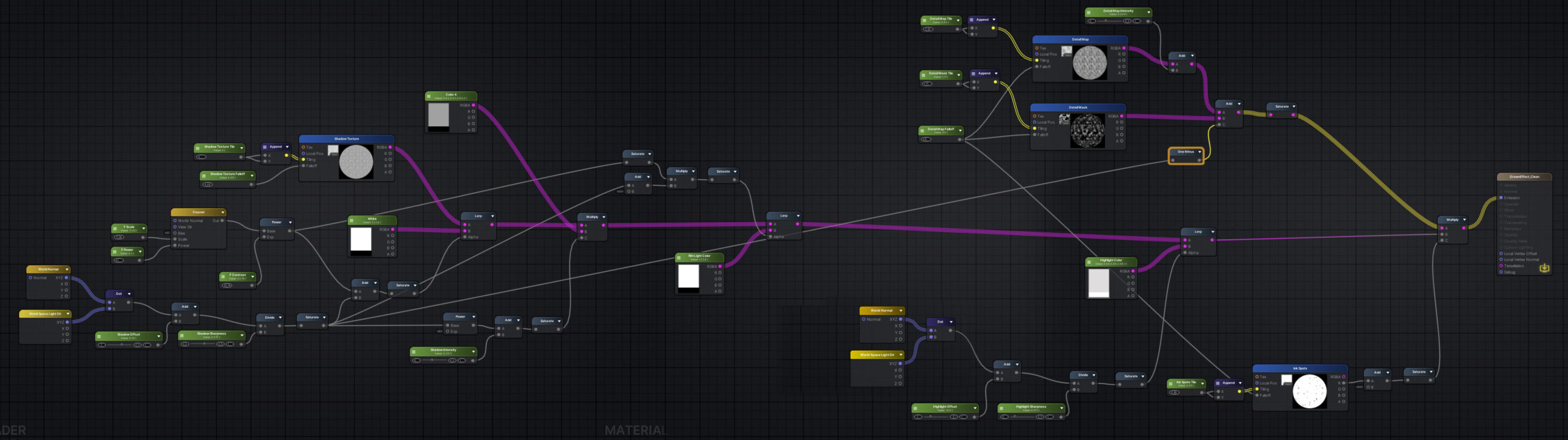Click the menu icon on Ink Spots Tile node
This screenshot has width=1568, height=440.
coord(1171,384)
